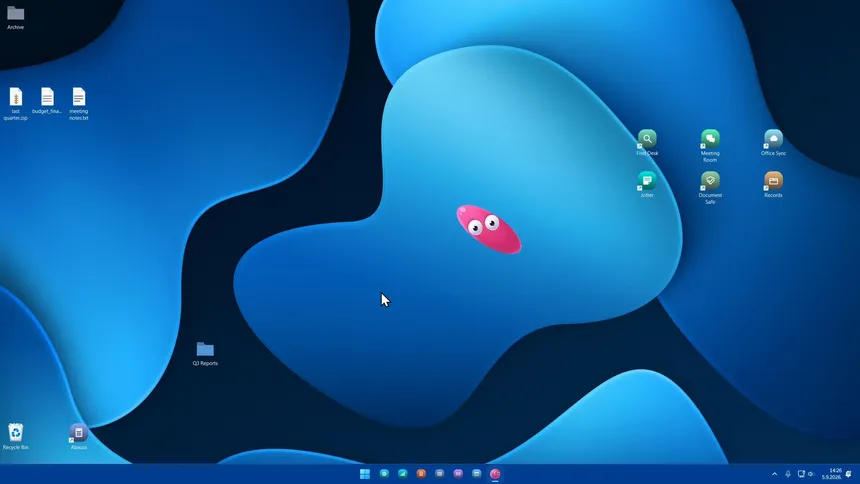The width and height of the screenshot is (860, 484).
Task: Select the budget_fina... document icon
Action: pyautogui.click(x=47, y=100)
